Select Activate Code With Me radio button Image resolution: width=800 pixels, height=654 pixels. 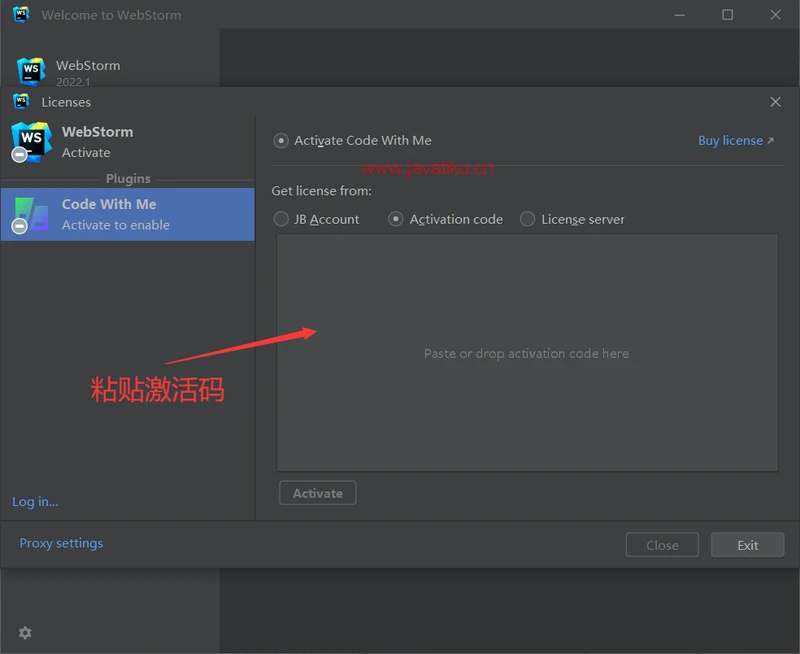tap(281, 141)
